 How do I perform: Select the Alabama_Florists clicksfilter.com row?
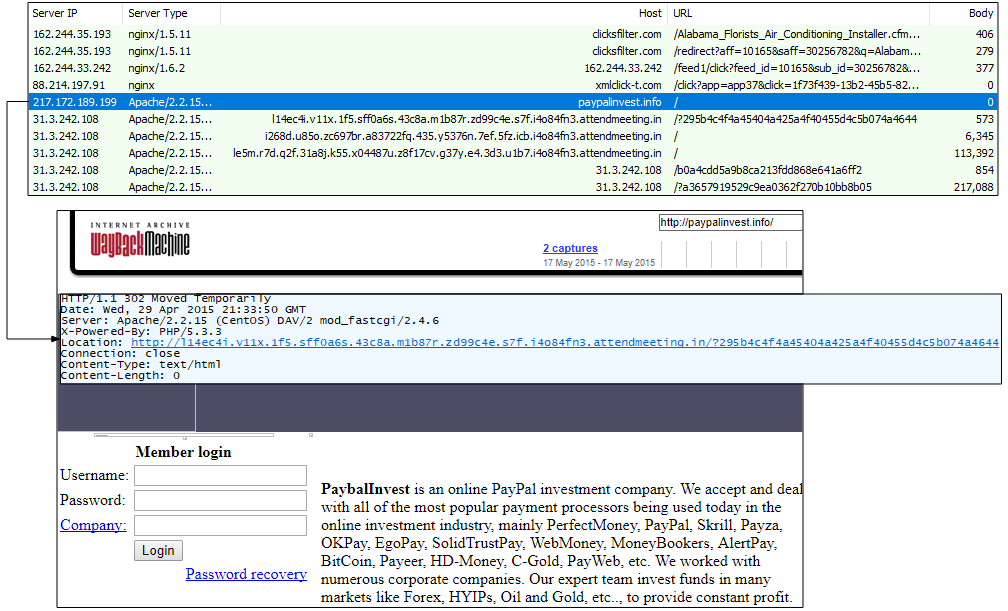point(500,34)
